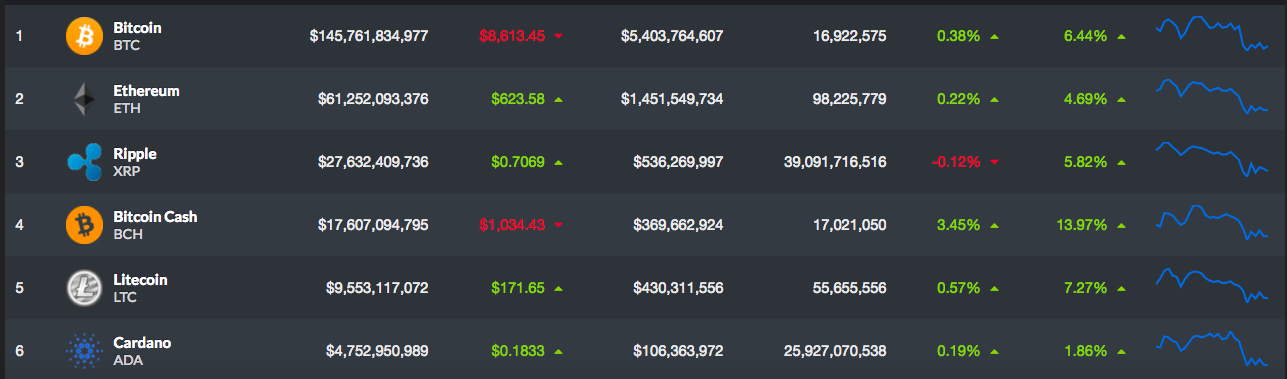Open the Litecoin coin name link
This screenshot has width=1287, height=379.
pos(140,280)
